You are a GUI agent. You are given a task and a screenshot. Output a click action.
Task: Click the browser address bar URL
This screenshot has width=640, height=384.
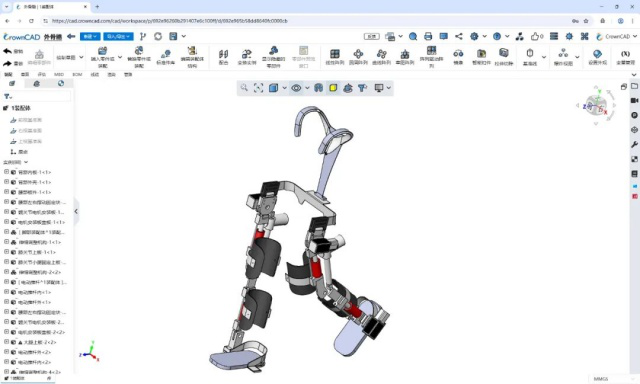tap(169, 21)
